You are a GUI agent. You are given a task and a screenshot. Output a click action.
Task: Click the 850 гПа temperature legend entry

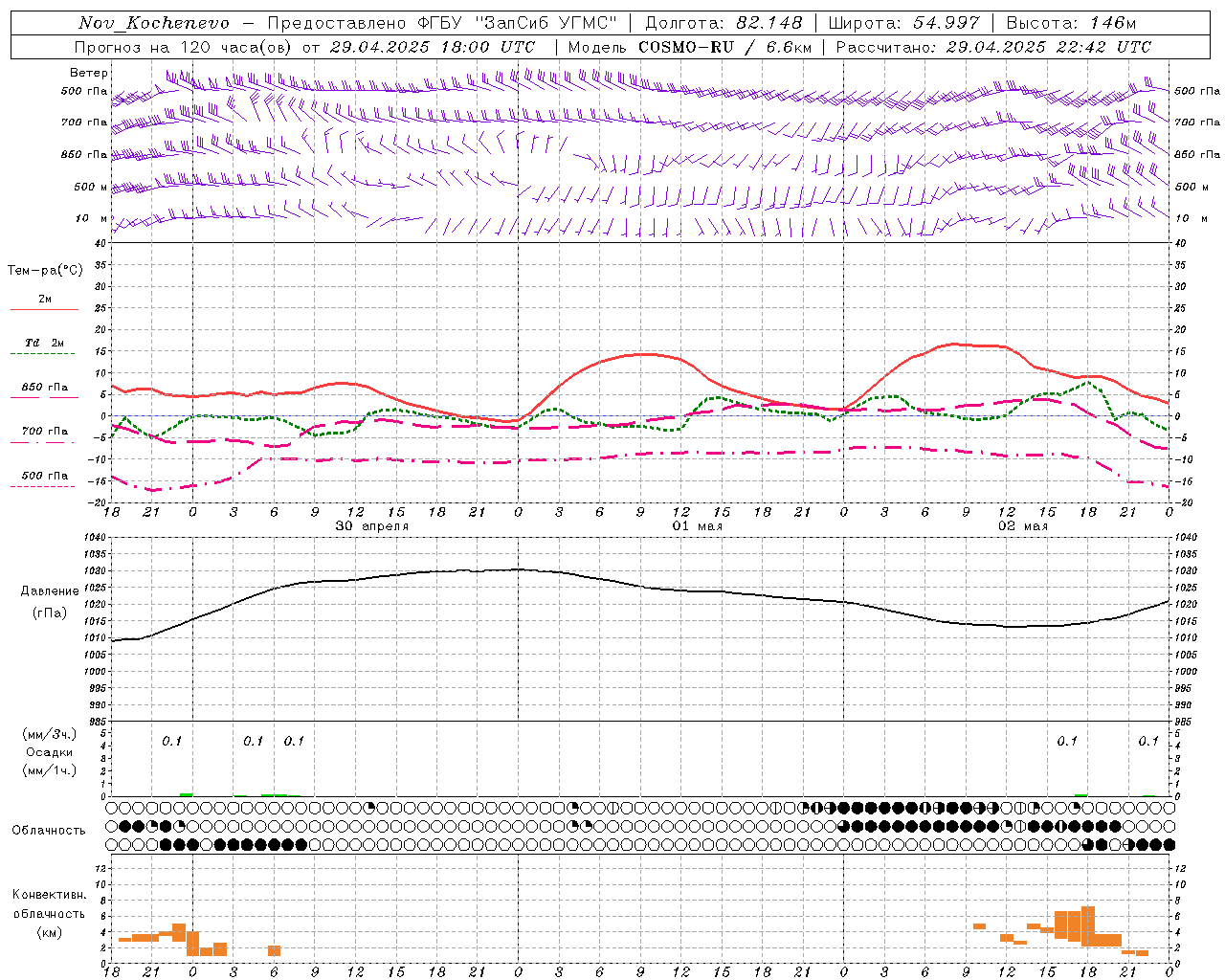click(x=44, y=388)
